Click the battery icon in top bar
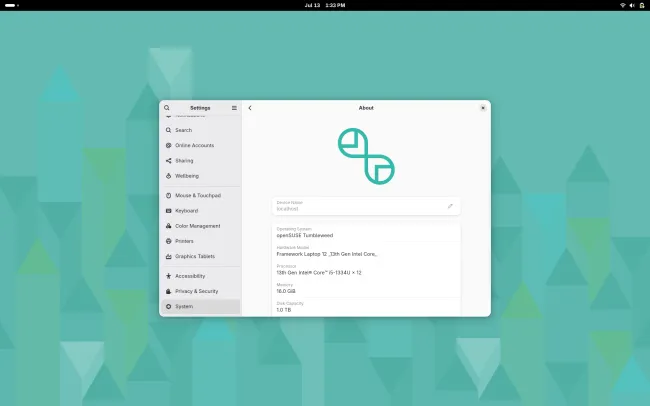 (x=642, y=5)
